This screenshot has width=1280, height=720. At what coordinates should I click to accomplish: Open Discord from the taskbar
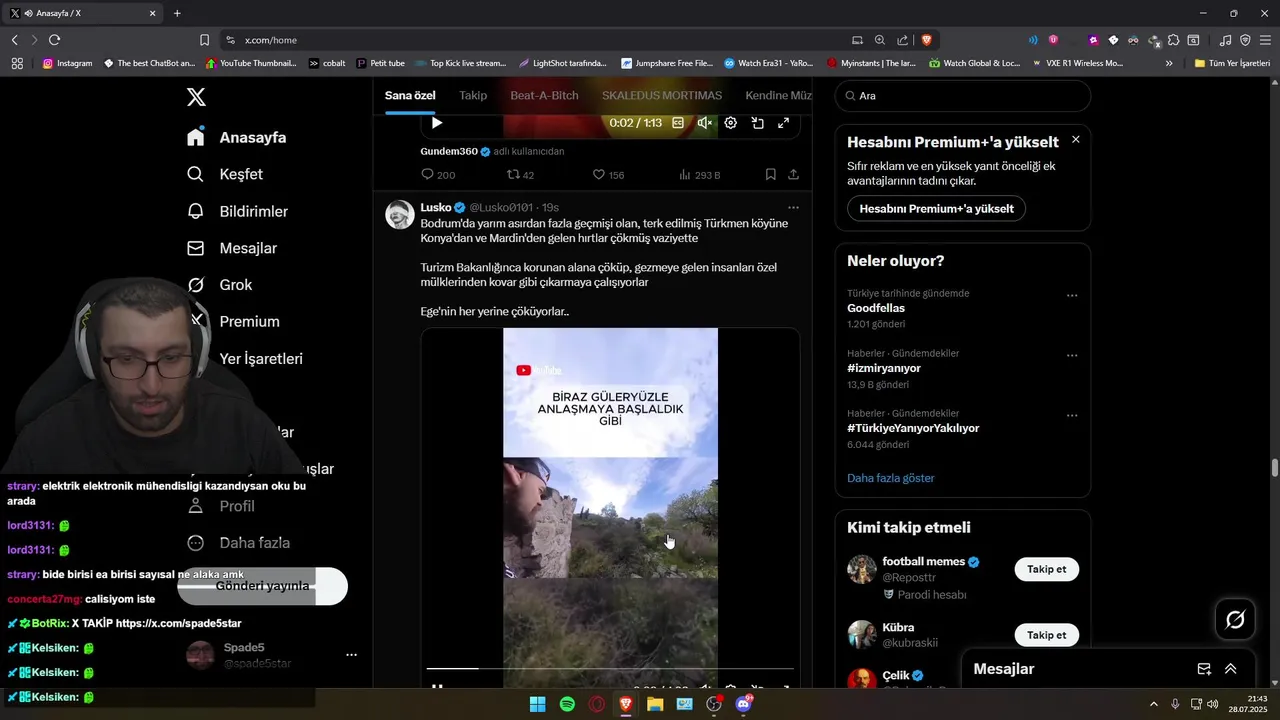point(743,704)
